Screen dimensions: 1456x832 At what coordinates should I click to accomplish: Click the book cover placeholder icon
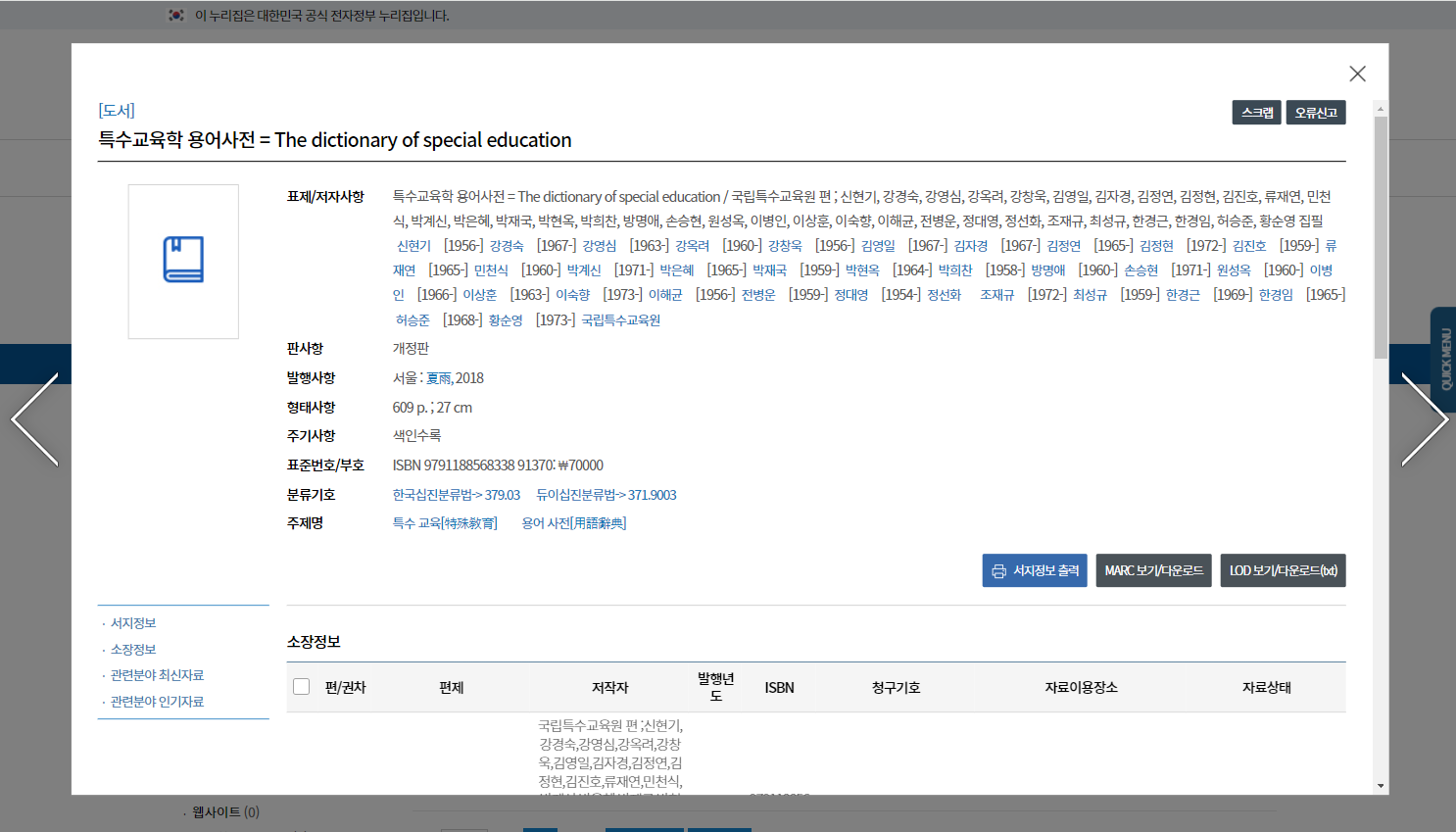183,261
